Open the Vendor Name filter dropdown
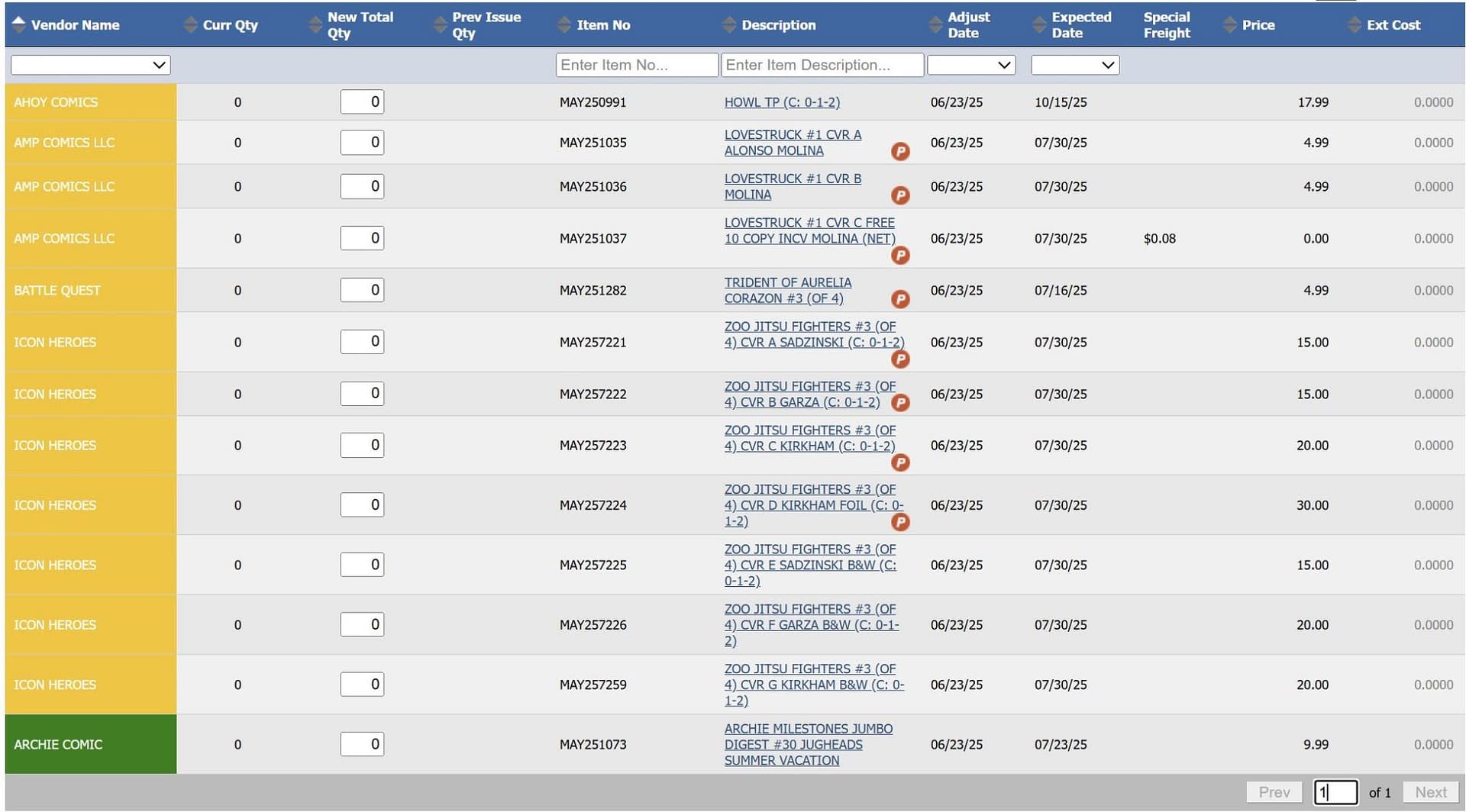Viewport: 1466px width, 812px height. pos(90,65)
